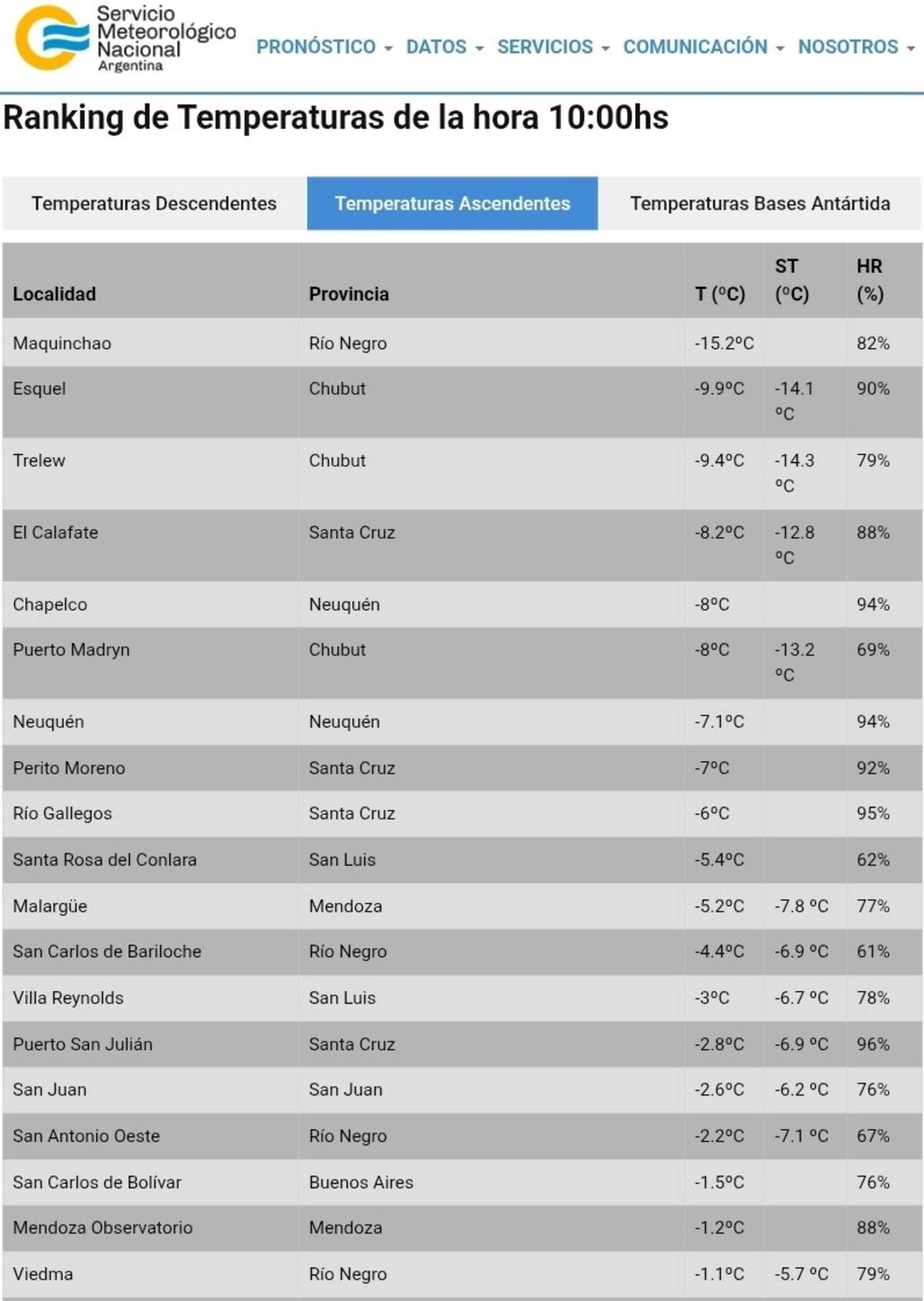Expand the COMUNICACIÓN menu
The height and width of the screenshot is (1301, 924).
click(702, 47)
